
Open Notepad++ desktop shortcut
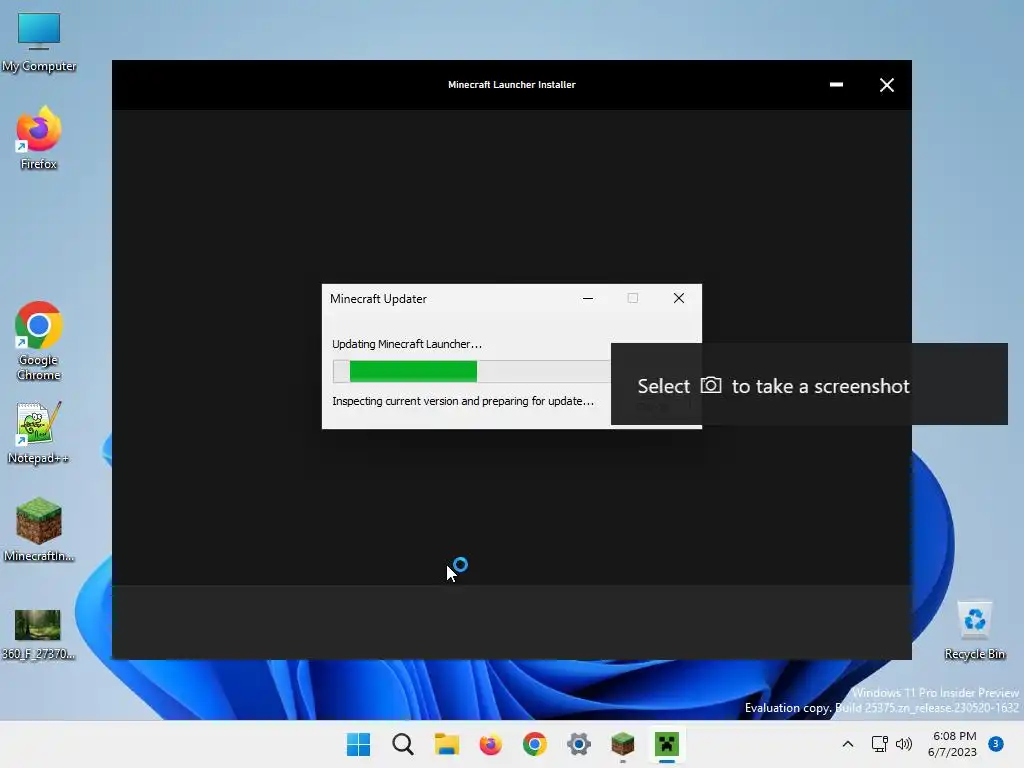[x=39, y=432]
